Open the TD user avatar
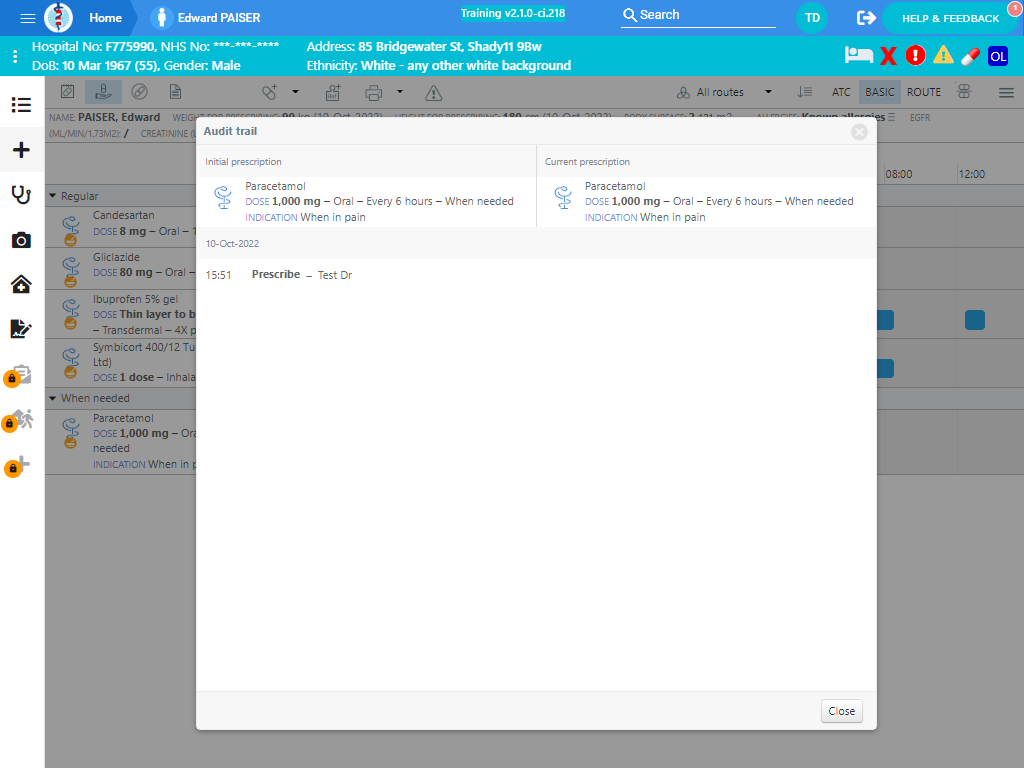This screenshot has width=1024, height=768. click(812, 18)
